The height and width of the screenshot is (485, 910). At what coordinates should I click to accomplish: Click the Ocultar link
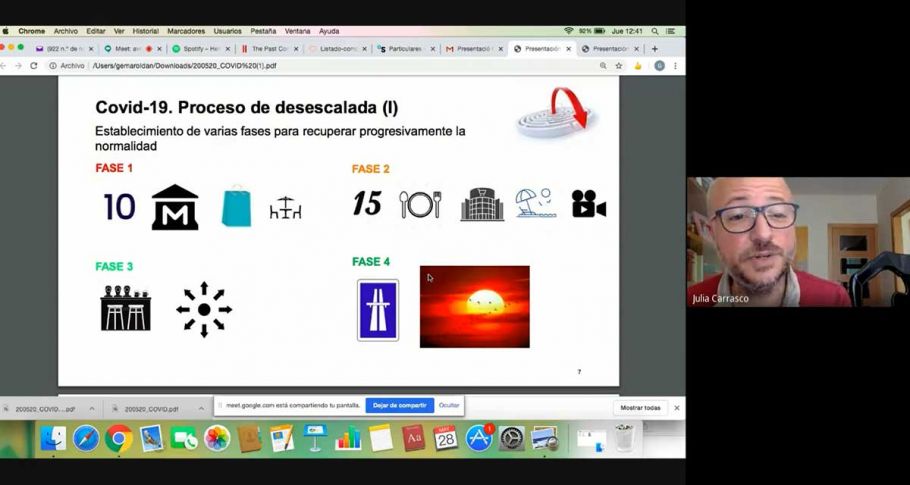click(x=449, y=406)
